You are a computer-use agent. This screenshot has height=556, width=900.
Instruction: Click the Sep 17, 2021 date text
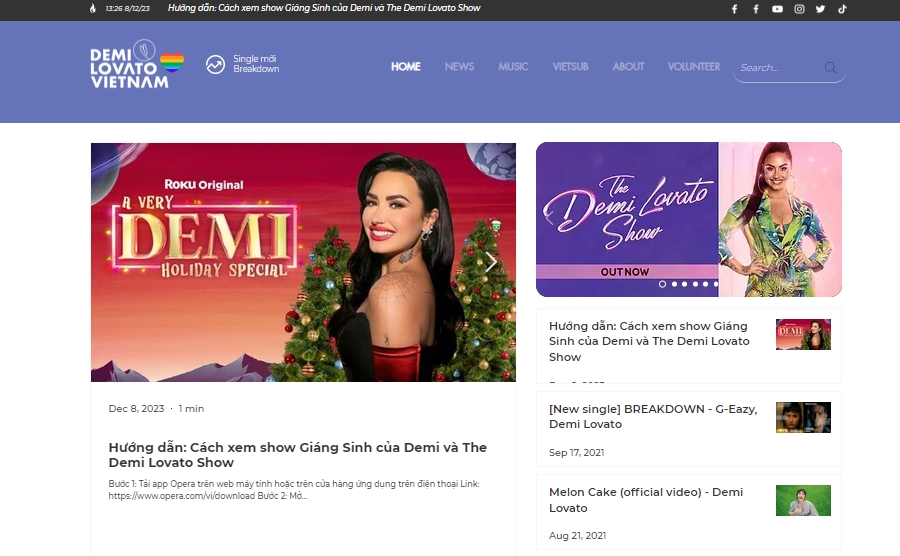pyautogui.click(x=576, y=453)
